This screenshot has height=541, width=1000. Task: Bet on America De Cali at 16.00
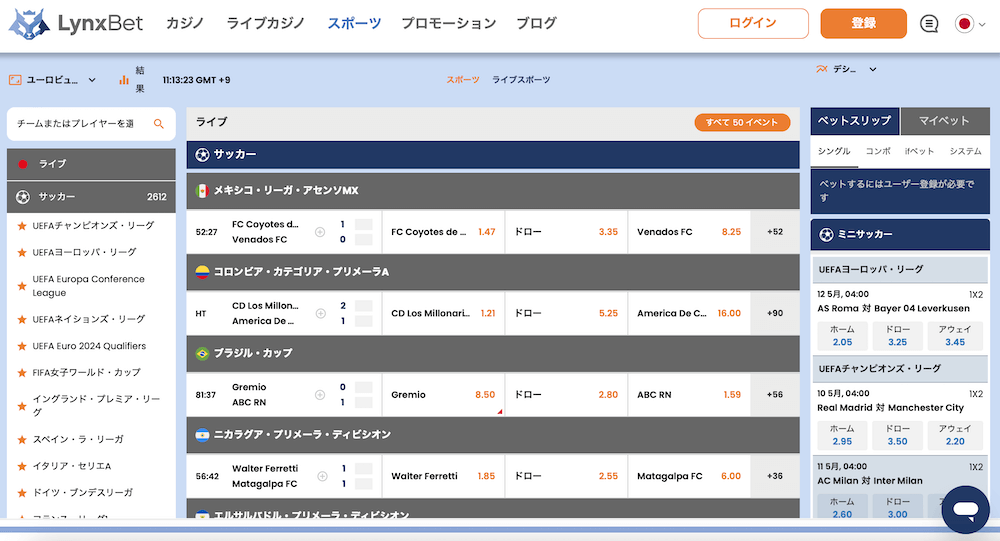point(689,313)
